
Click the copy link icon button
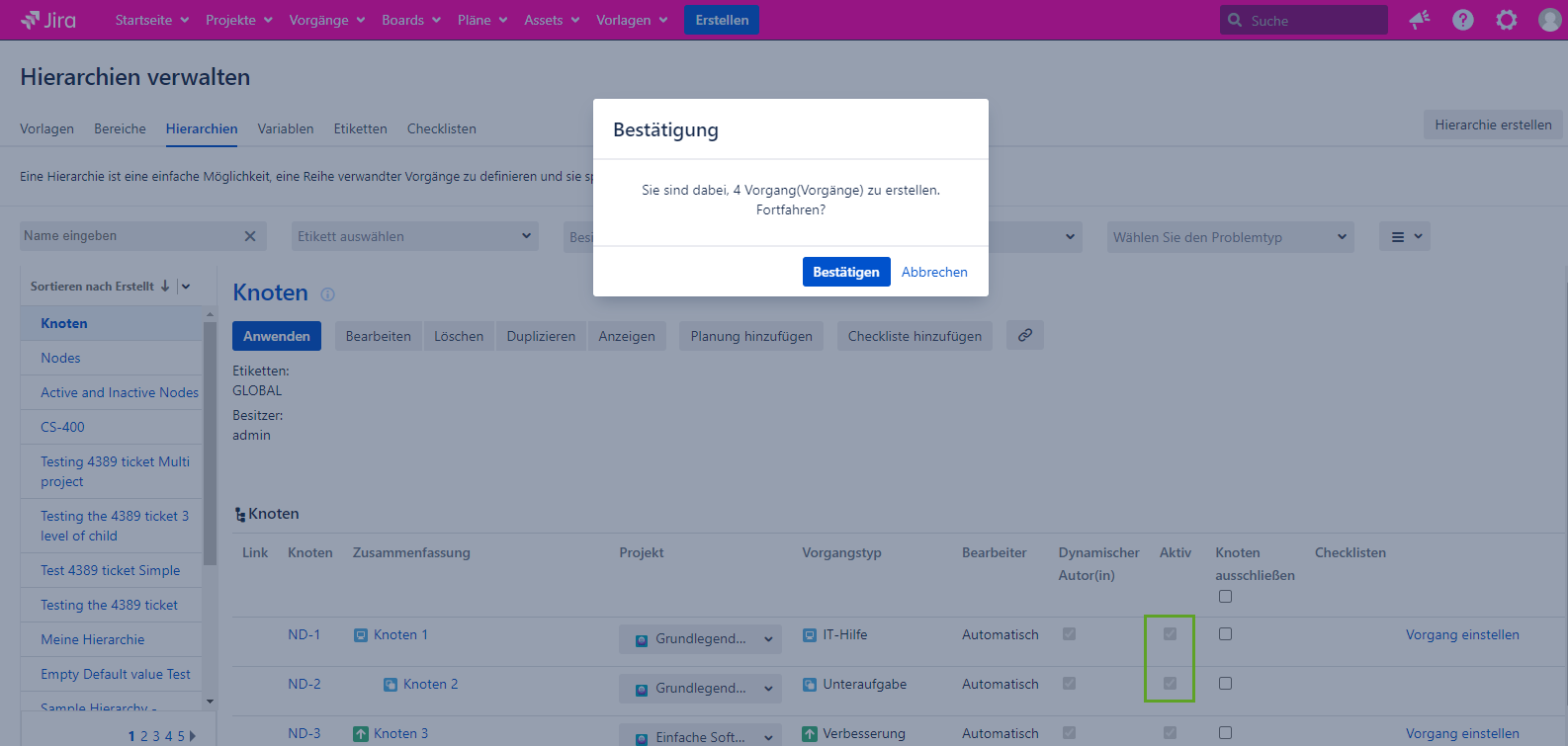(1025, 335)
